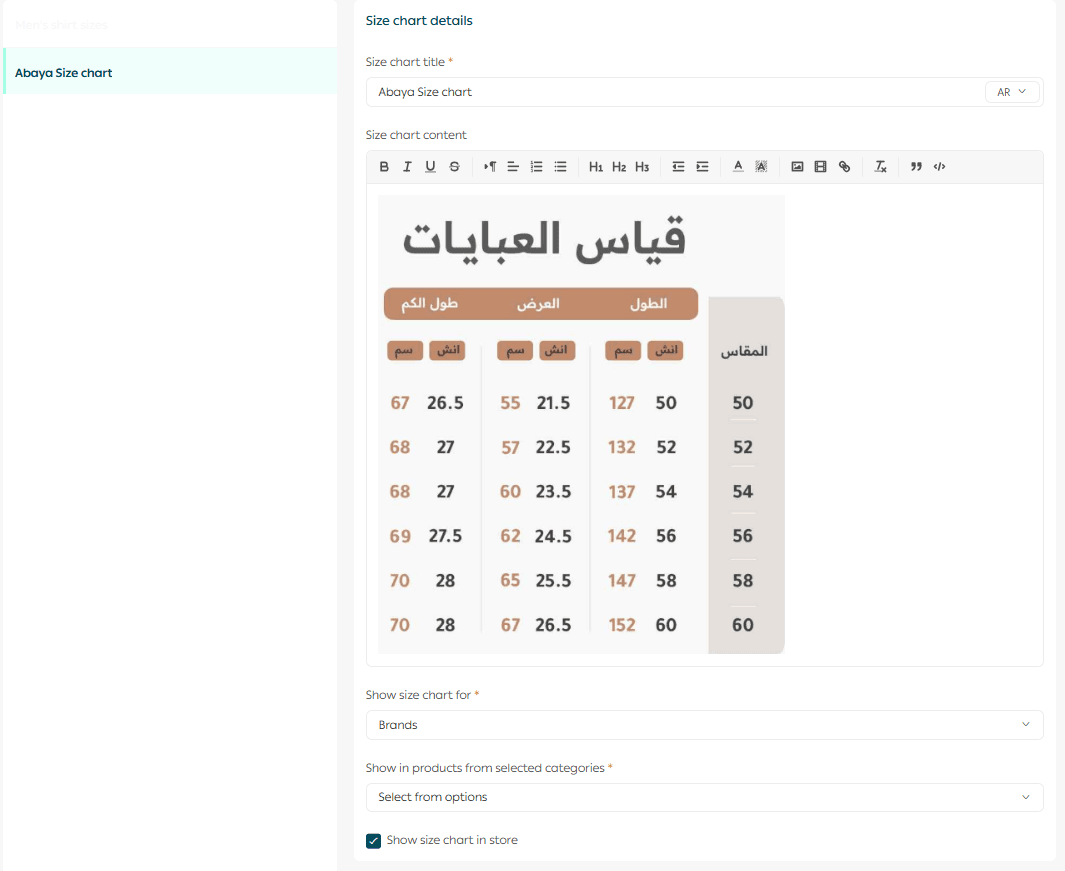Insert an ordered numbered list

(536, 167)
